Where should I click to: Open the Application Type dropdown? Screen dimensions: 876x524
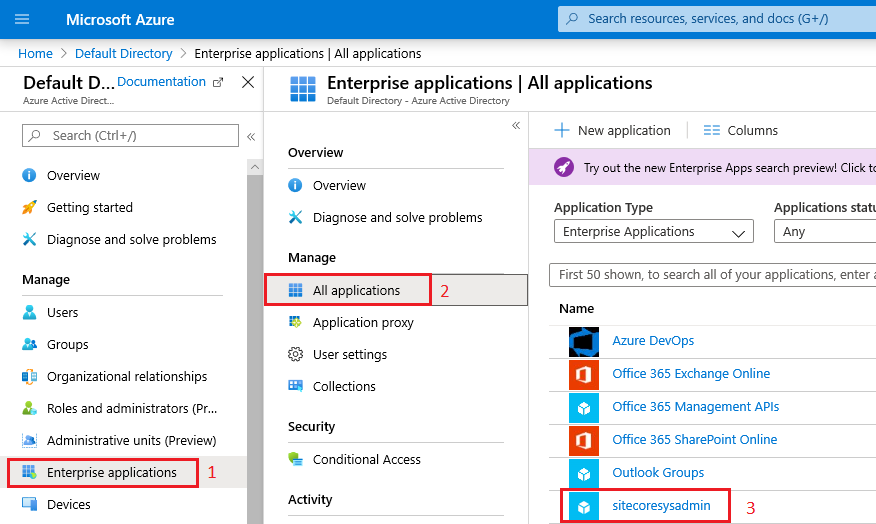(x=654, y=231)
